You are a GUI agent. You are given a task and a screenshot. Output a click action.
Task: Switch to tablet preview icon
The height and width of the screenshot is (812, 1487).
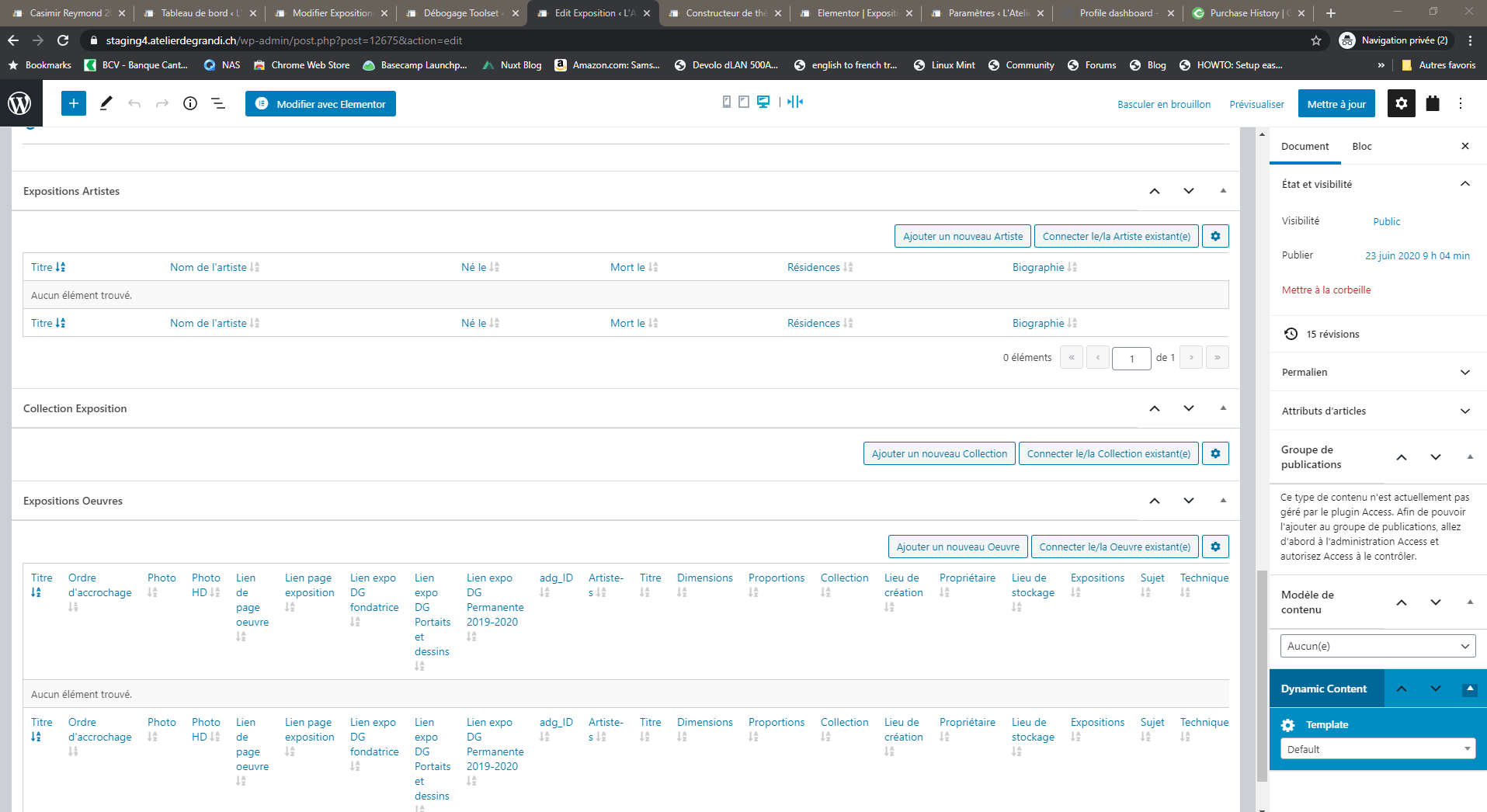click(x=744, y=102)
